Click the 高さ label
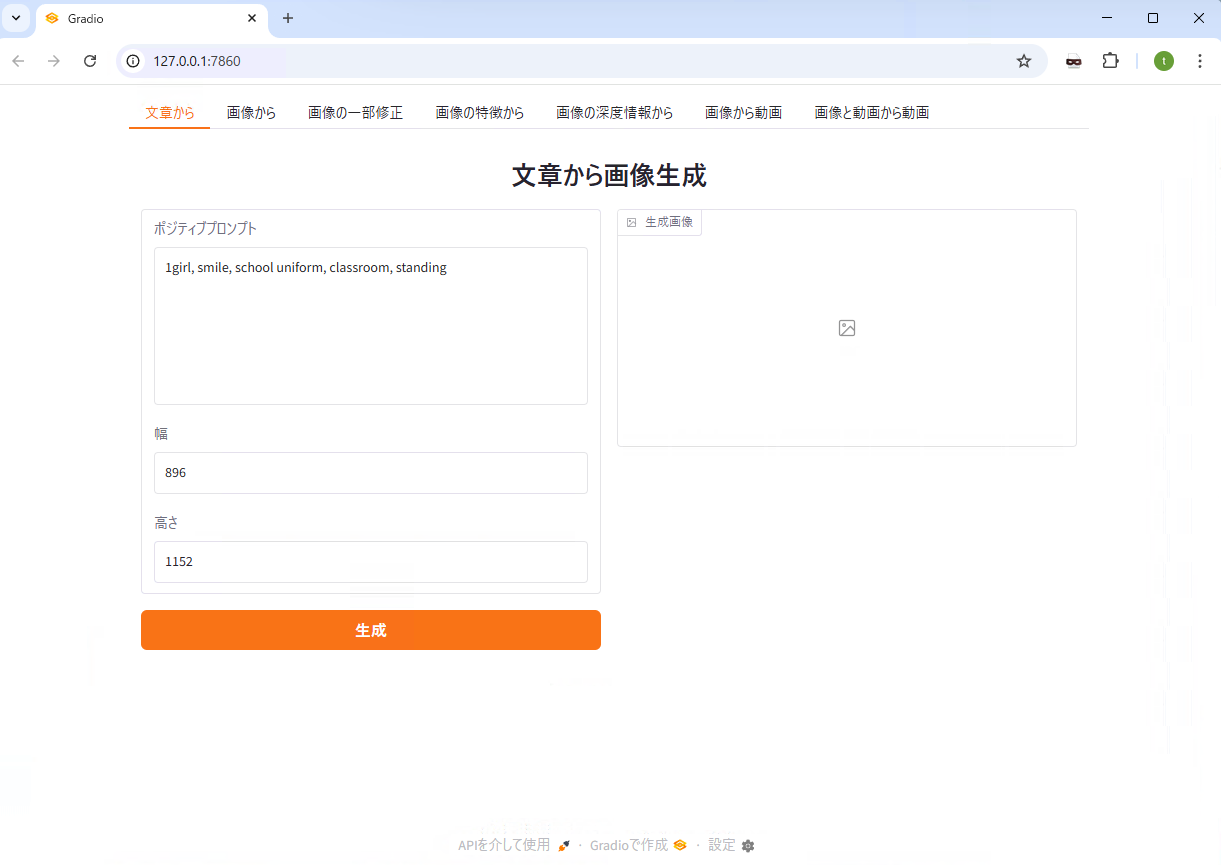The image size is (1221, 865). pos(166,522)
